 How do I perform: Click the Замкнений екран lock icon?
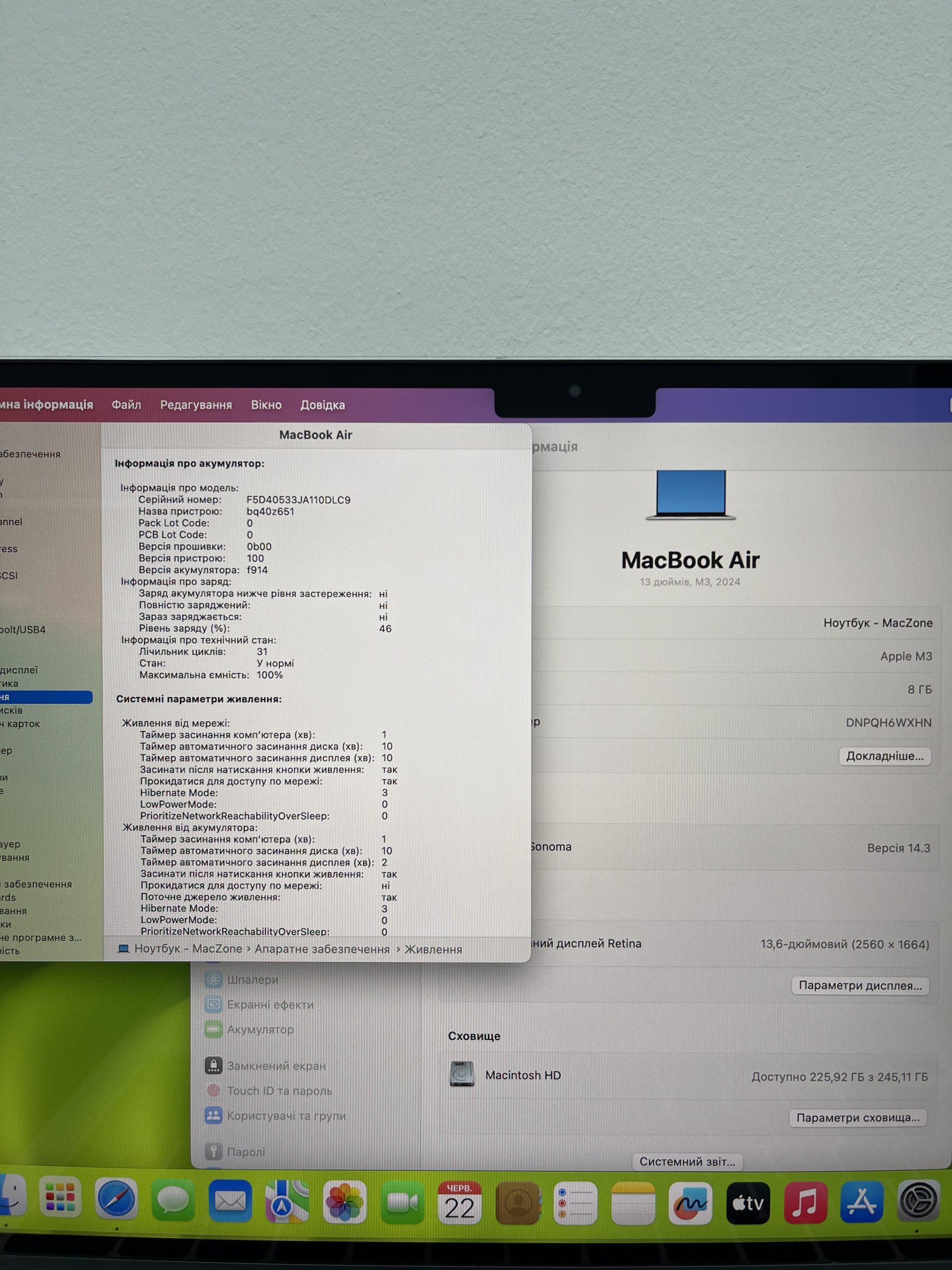click(214, 1066)
